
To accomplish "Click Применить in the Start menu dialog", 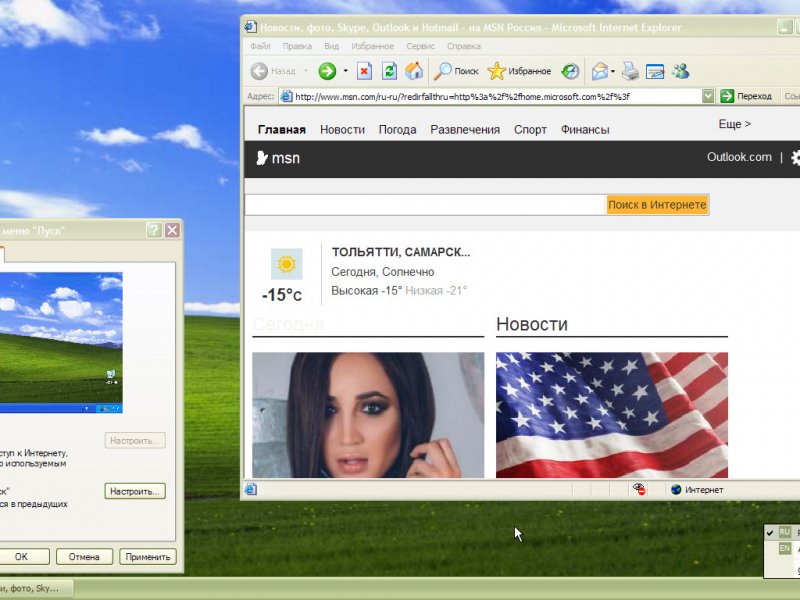I will pyautogui.click(x=148, y=557).
